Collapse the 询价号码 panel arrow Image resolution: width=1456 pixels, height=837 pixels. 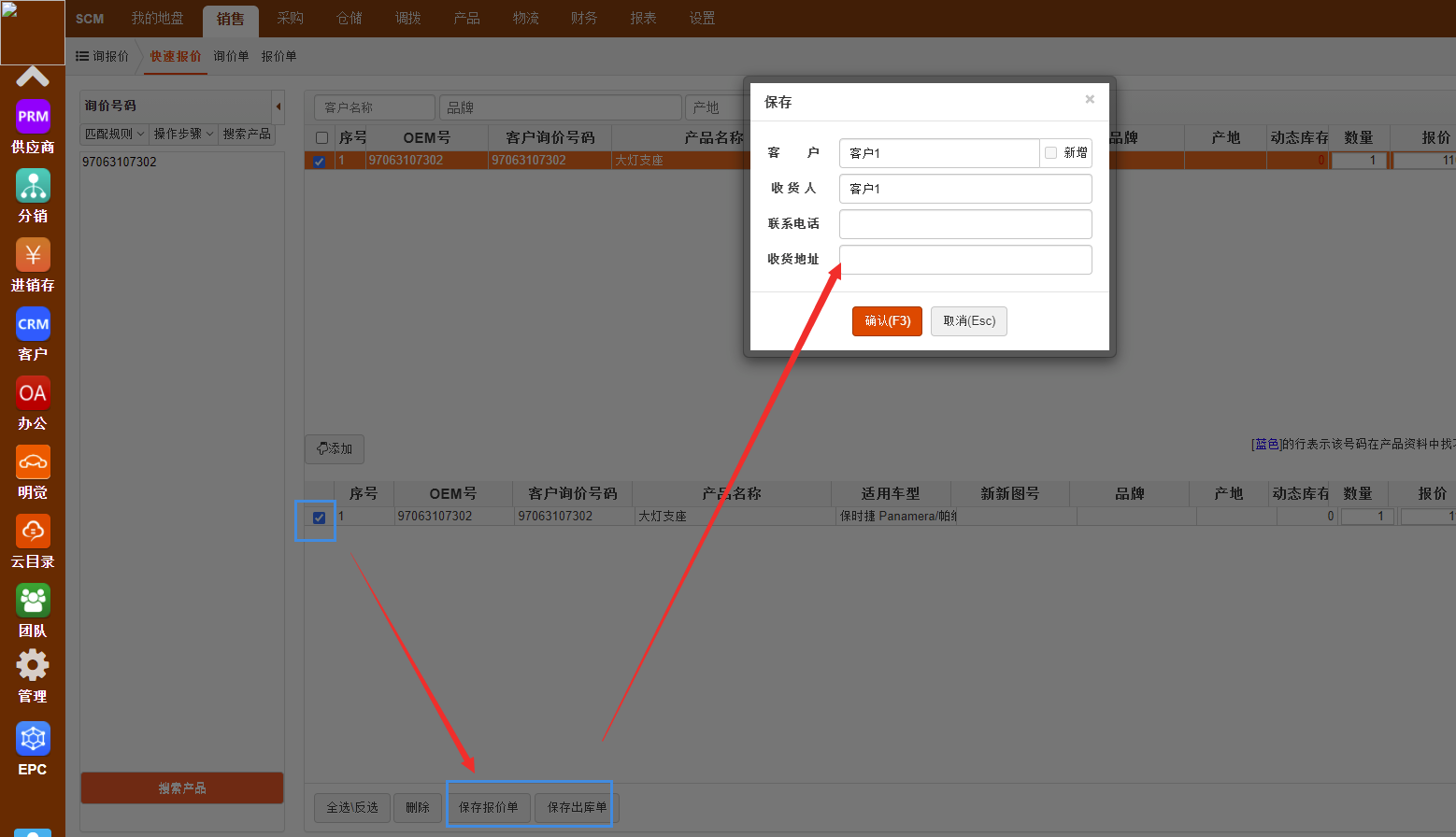[278, 106]
